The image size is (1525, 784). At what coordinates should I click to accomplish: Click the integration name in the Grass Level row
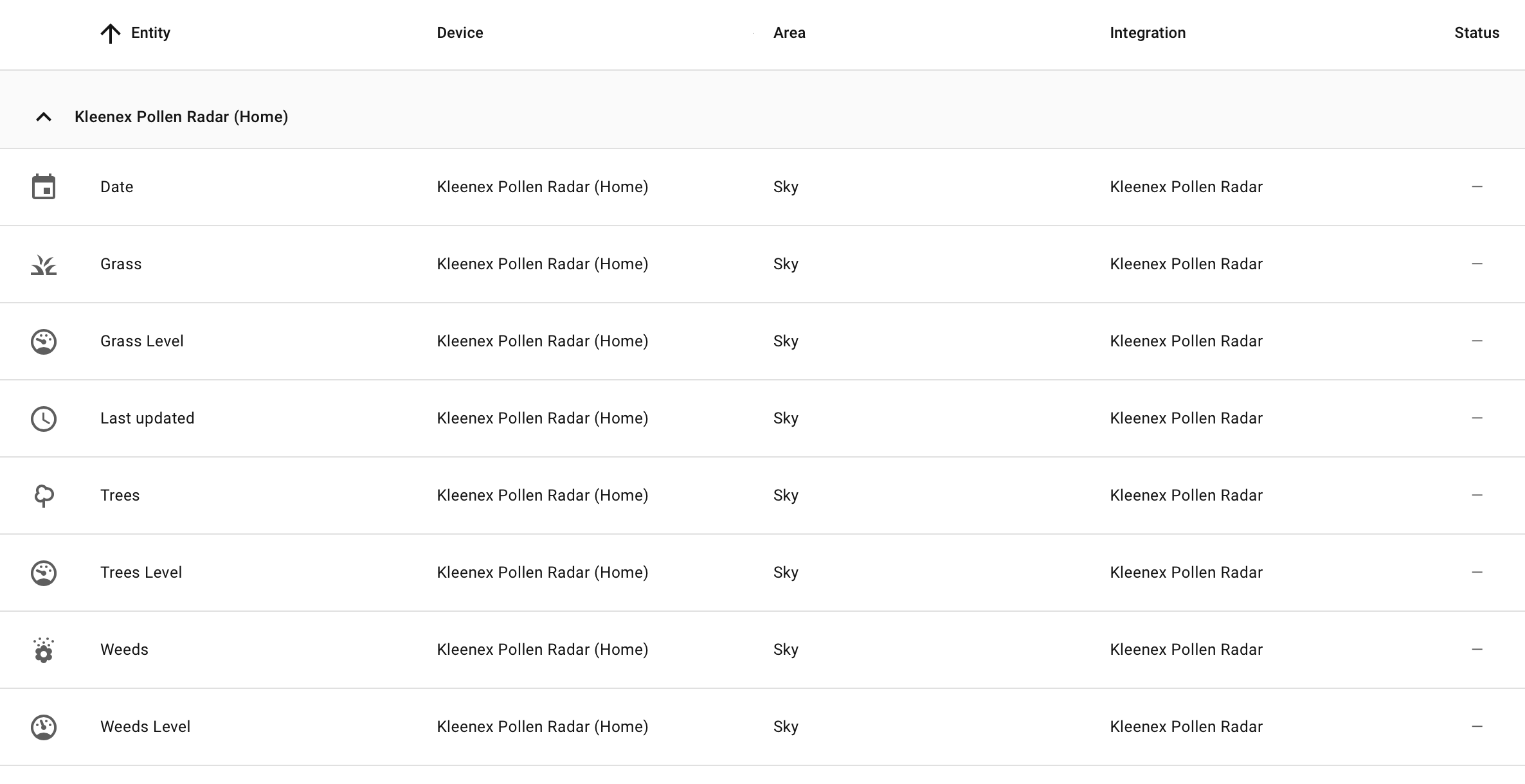point(1186,341)
